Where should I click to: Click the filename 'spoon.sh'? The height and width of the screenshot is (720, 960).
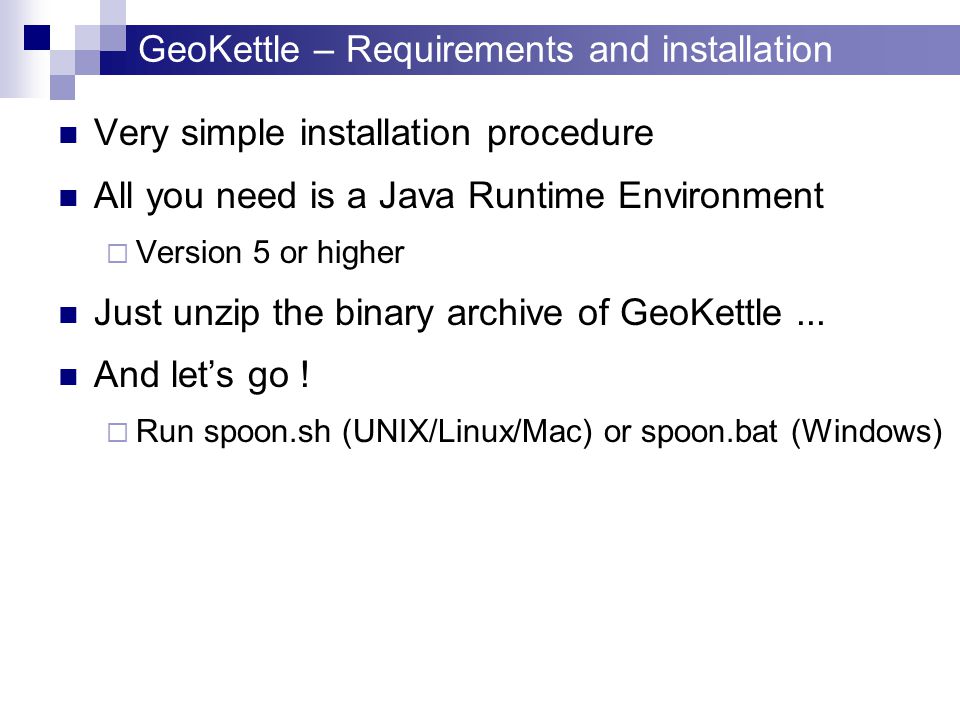click(267, 432)
